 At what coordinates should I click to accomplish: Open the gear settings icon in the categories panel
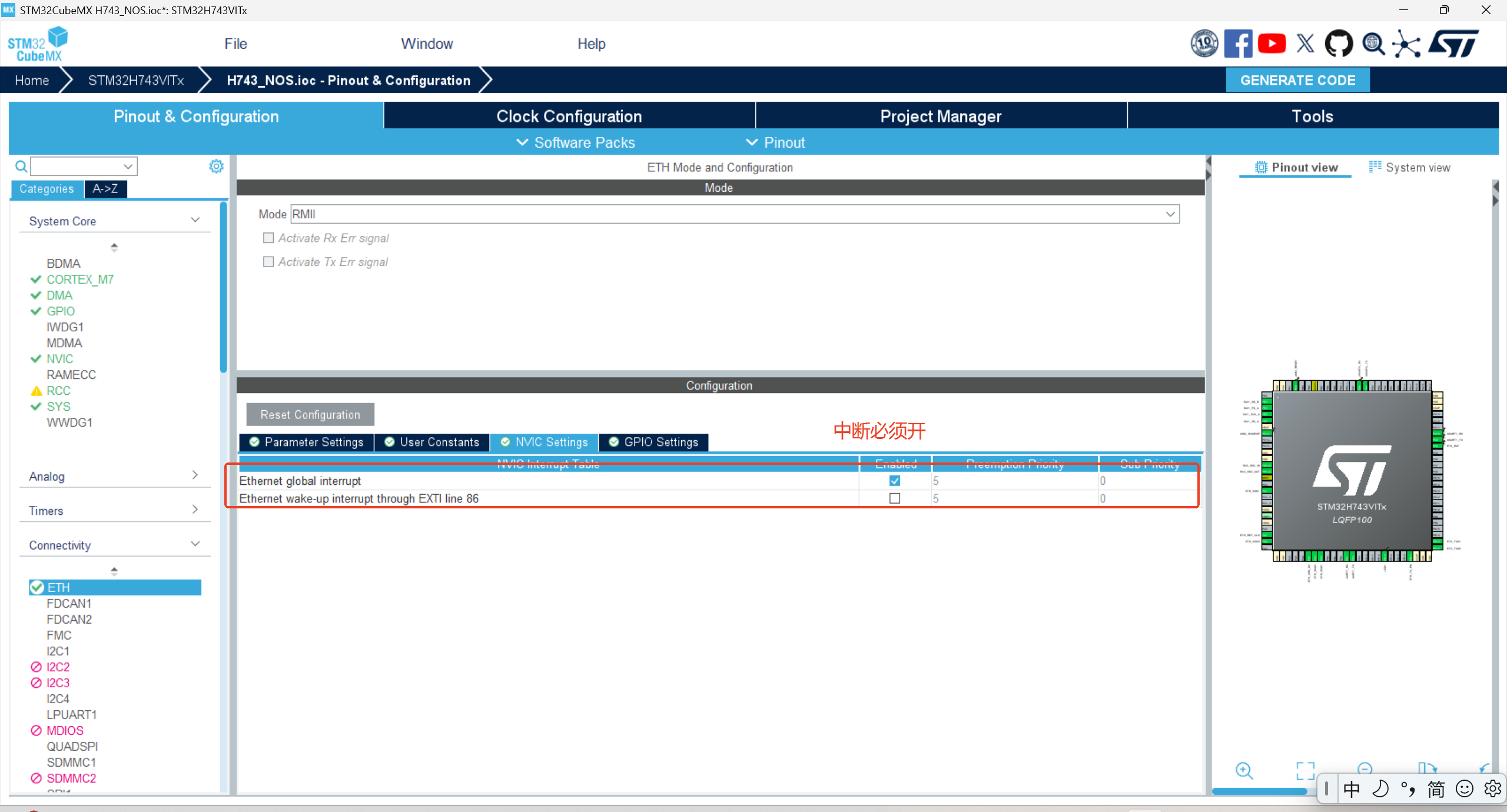point(216,167)
